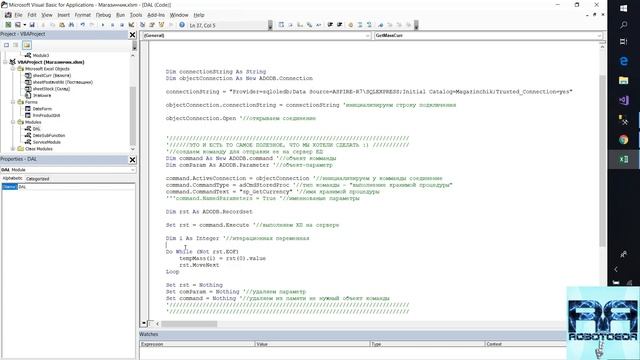
Task: Click the Project tree vertical scrollbar thumb
Action: [133, 115]
